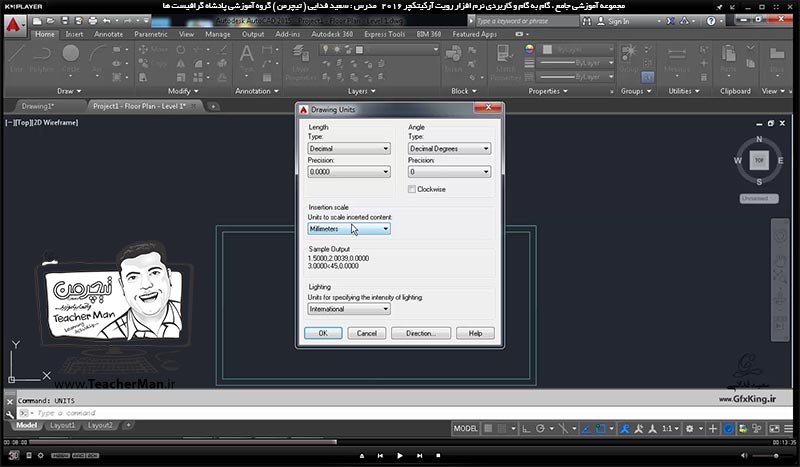Click the workspace switching gear icon in status bar
Screen dimensions: 800x467
tap(689, 429)
